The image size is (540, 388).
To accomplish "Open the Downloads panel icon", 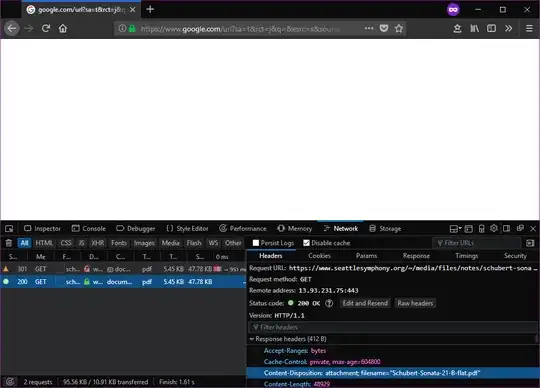I will pyautogui.click(x=457, y=28).
